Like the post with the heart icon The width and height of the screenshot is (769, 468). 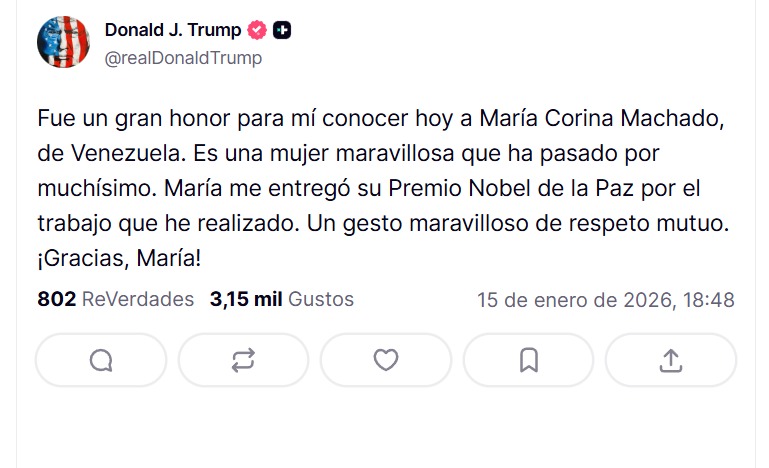click(386, 360)
